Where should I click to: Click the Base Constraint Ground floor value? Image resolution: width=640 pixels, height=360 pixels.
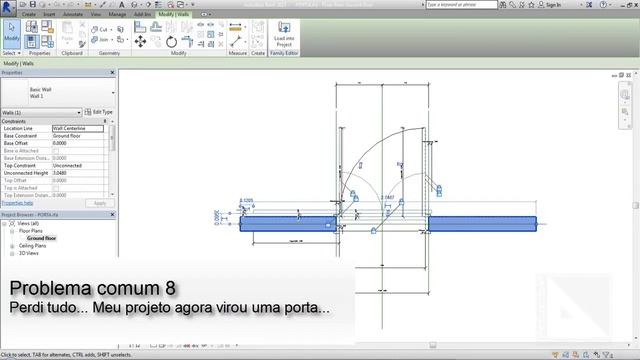(78, 136)
